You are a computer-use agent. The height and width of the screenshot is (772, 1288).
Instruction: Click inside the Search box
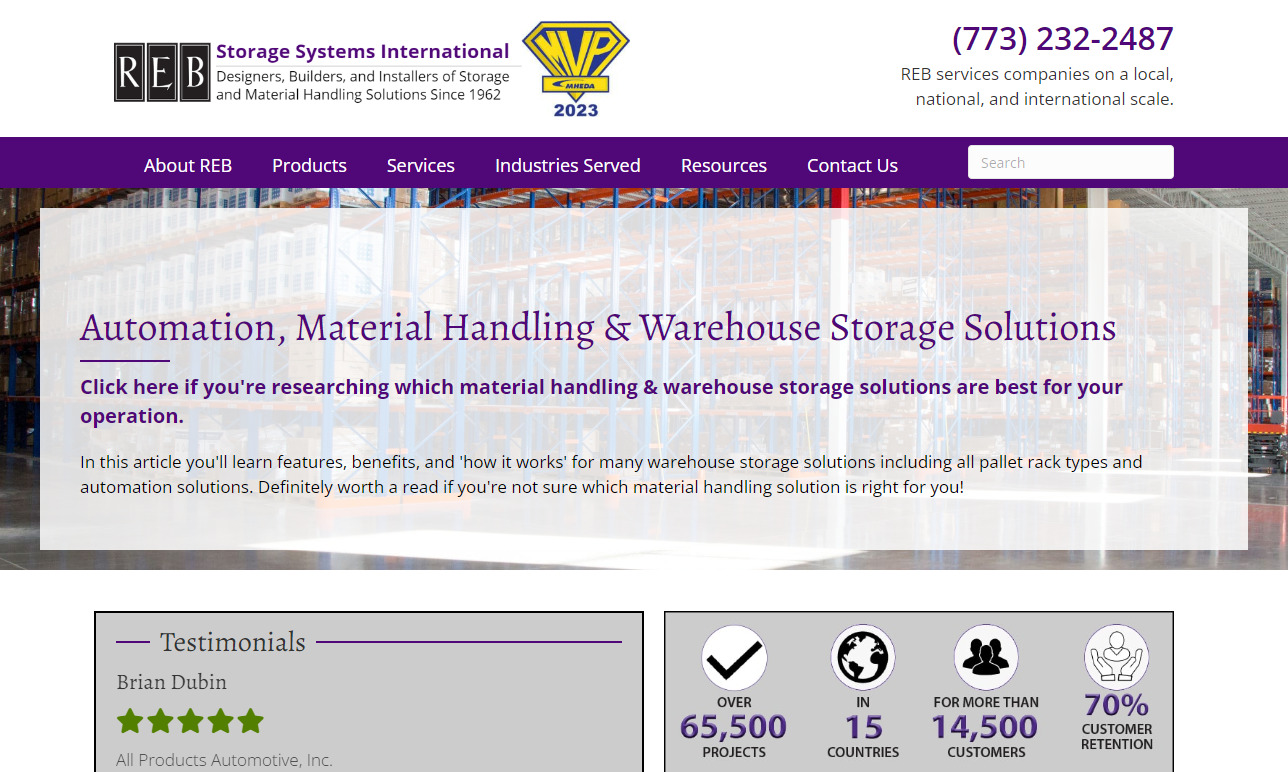[1070, 161]
